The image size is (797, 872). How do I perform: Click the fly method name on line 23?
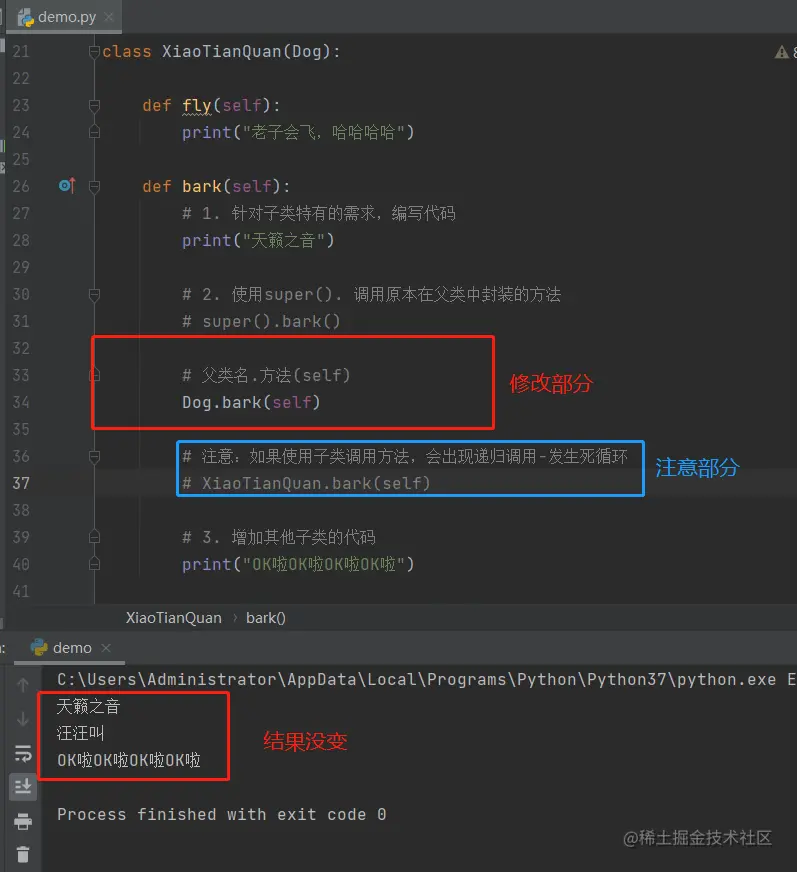point(197,106)
